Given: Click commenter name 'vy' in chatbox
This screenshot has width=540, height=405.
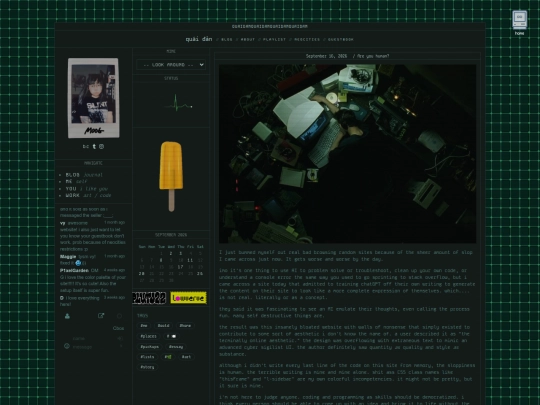Looking at the screenshot, I should coord(62,223).
